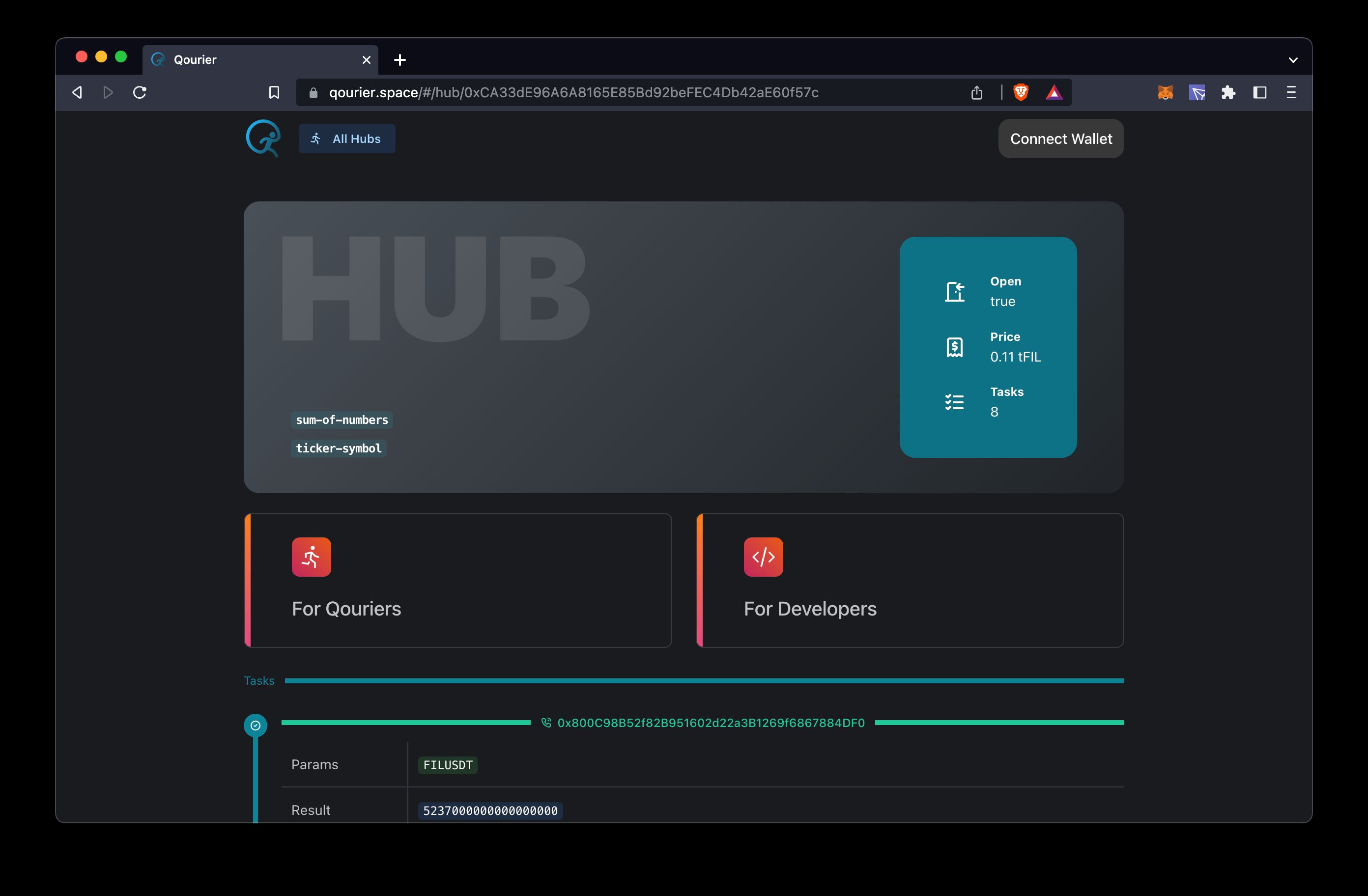The height and width of the screenshot is (896, 1368).
Task: Click the FILUSDT params value
Action: (448, 765)
